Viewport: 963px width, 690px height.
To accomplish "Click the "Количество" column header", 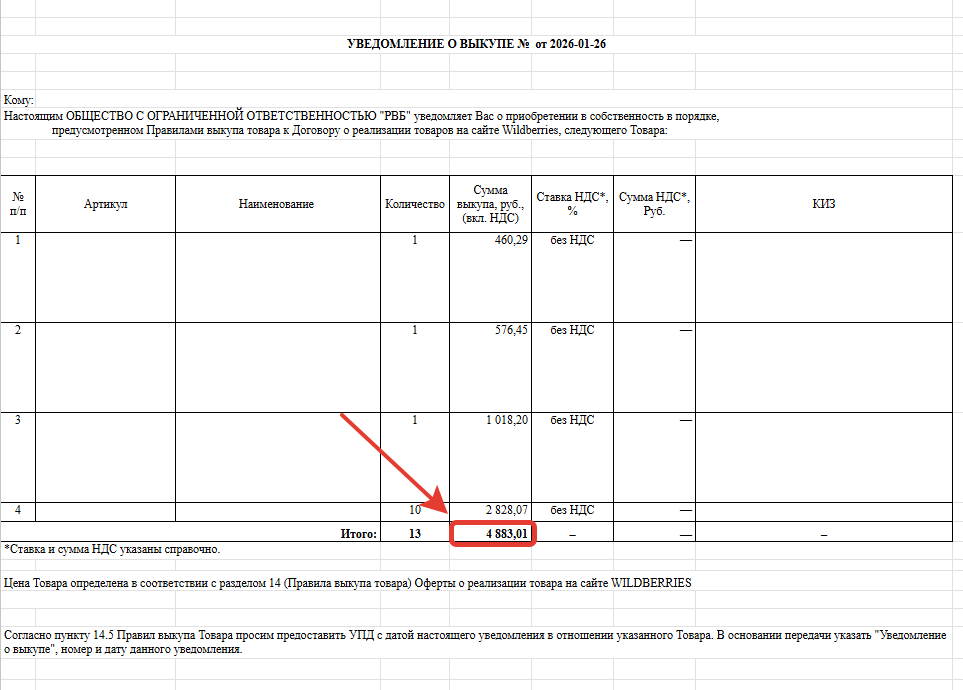I will click(x=414, y=204).
